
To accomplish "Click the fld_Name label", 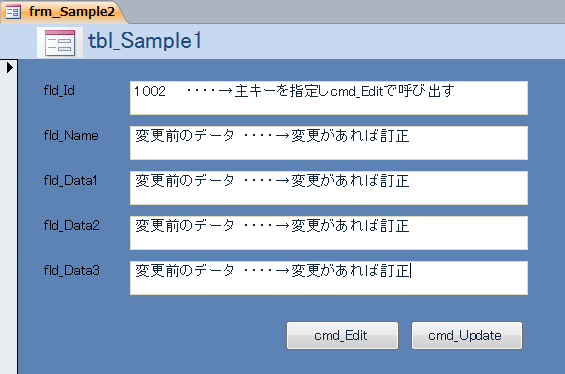I will (71, 135).
